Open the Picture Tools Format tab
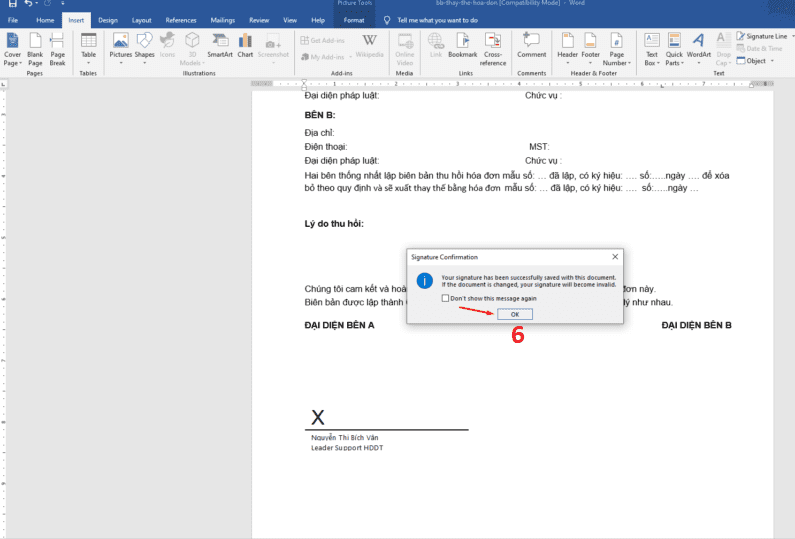 tap(354, 20)
